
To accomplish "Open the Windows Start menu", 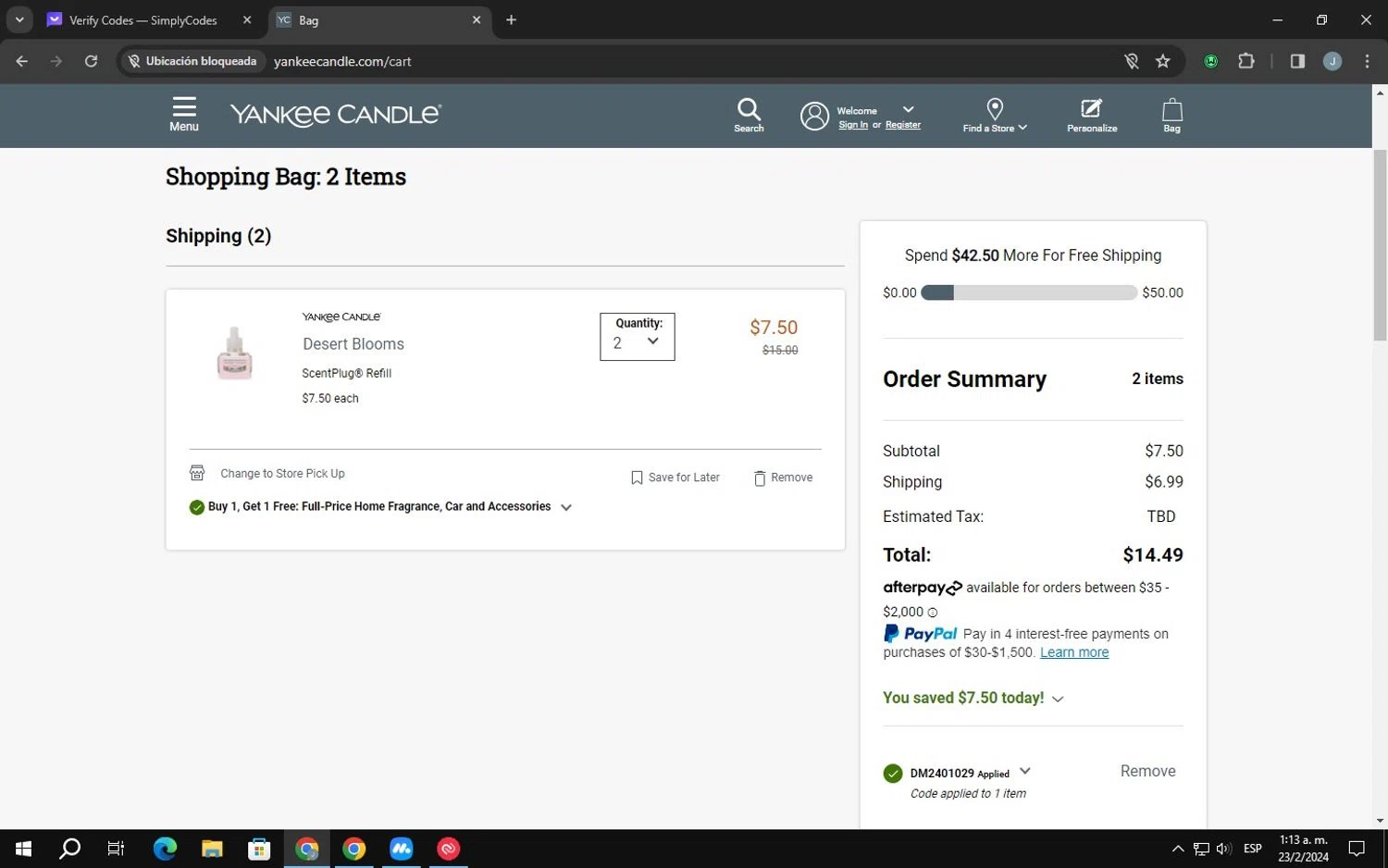I will [23, 849].
